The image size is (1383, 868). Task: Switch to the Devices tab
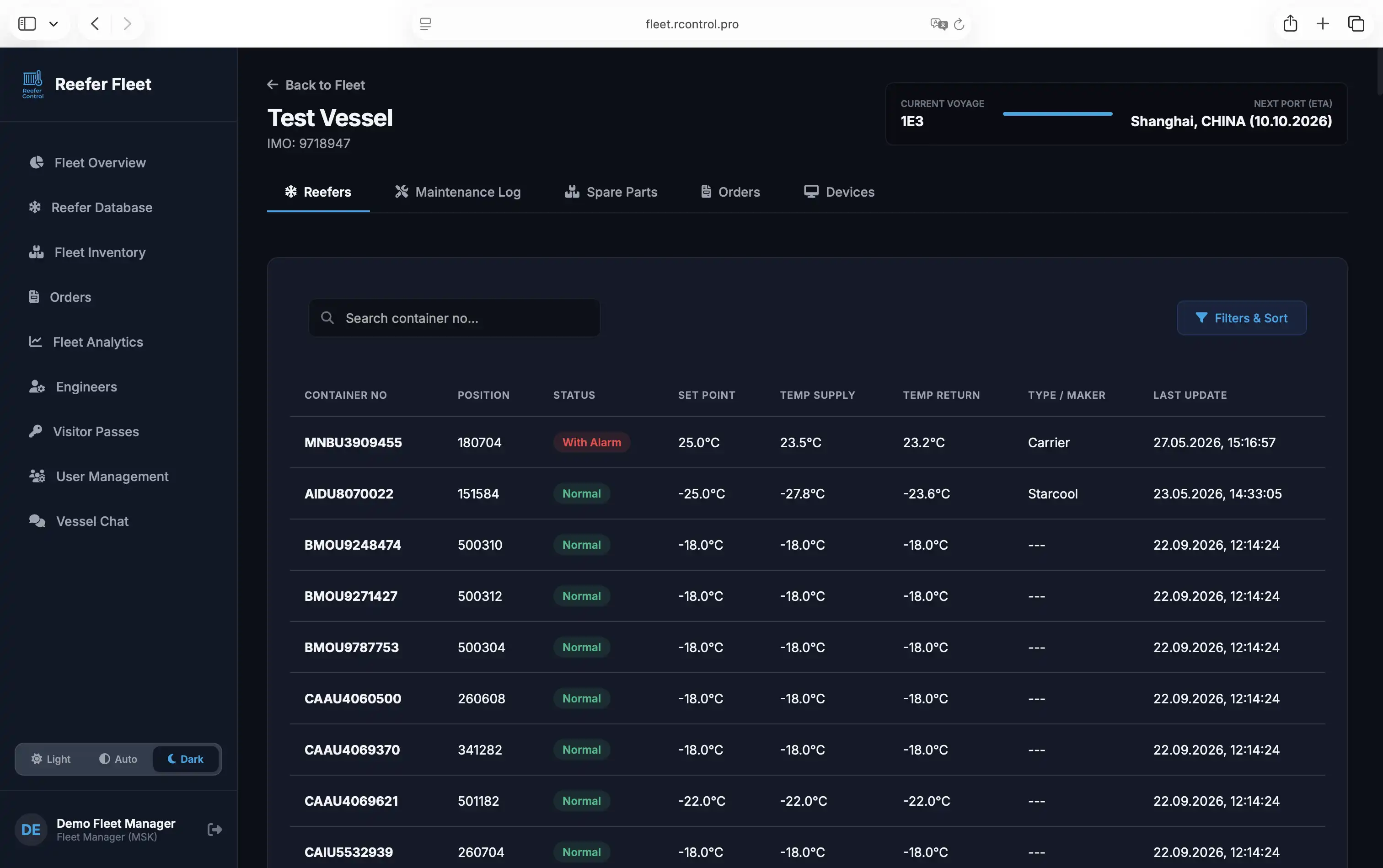[x=839, y=192]
